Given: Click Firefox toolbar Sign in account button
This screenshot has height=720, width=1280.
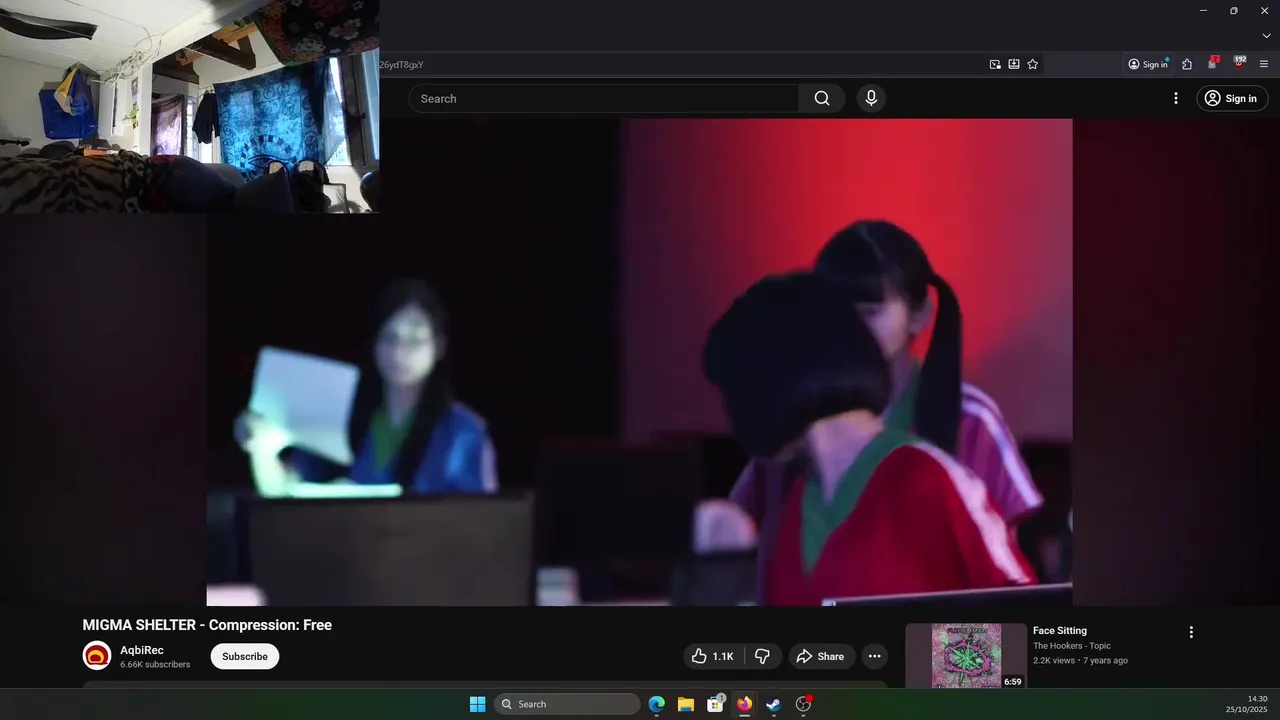Looking at the screenshot, I should [x=1148, y=64].
